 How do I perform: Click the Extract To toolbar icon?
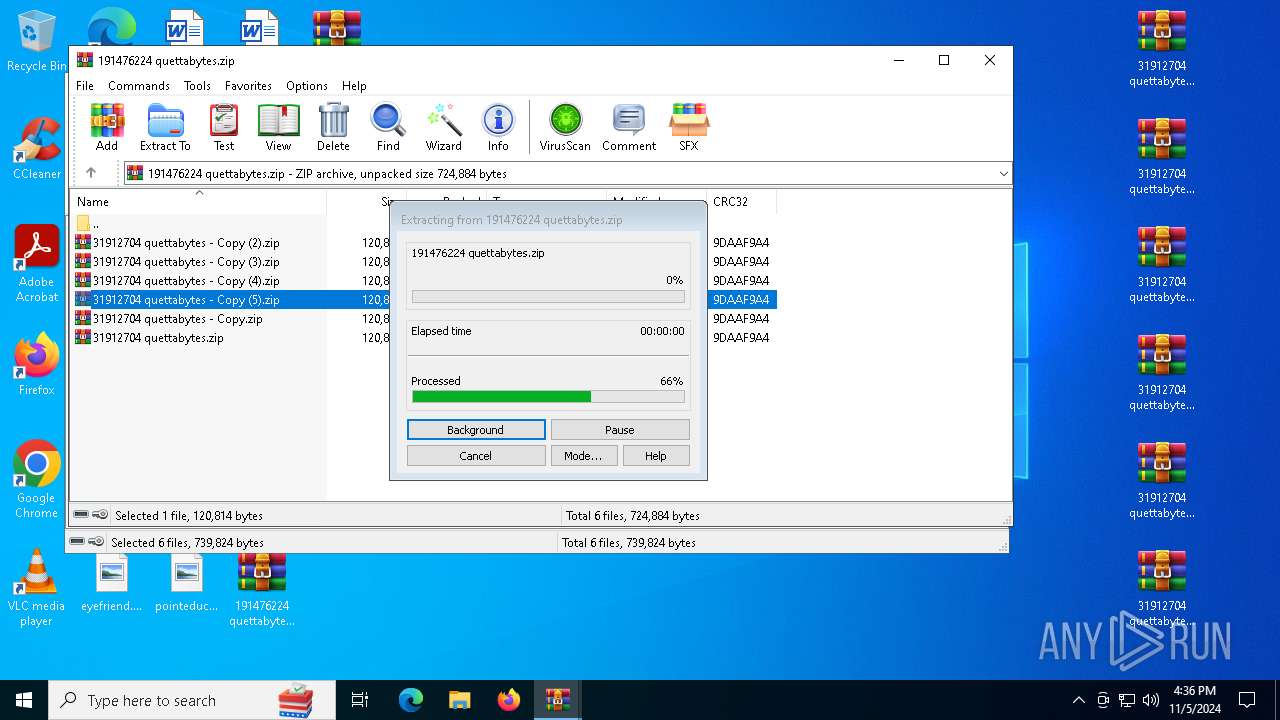(165, 127)
